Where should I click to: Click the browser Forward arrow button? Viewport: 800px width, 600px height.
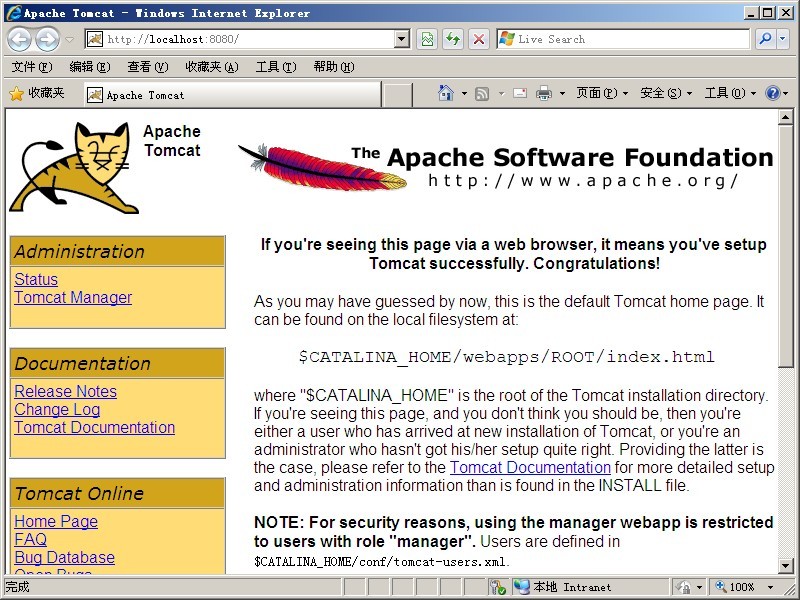coord(47,39)
